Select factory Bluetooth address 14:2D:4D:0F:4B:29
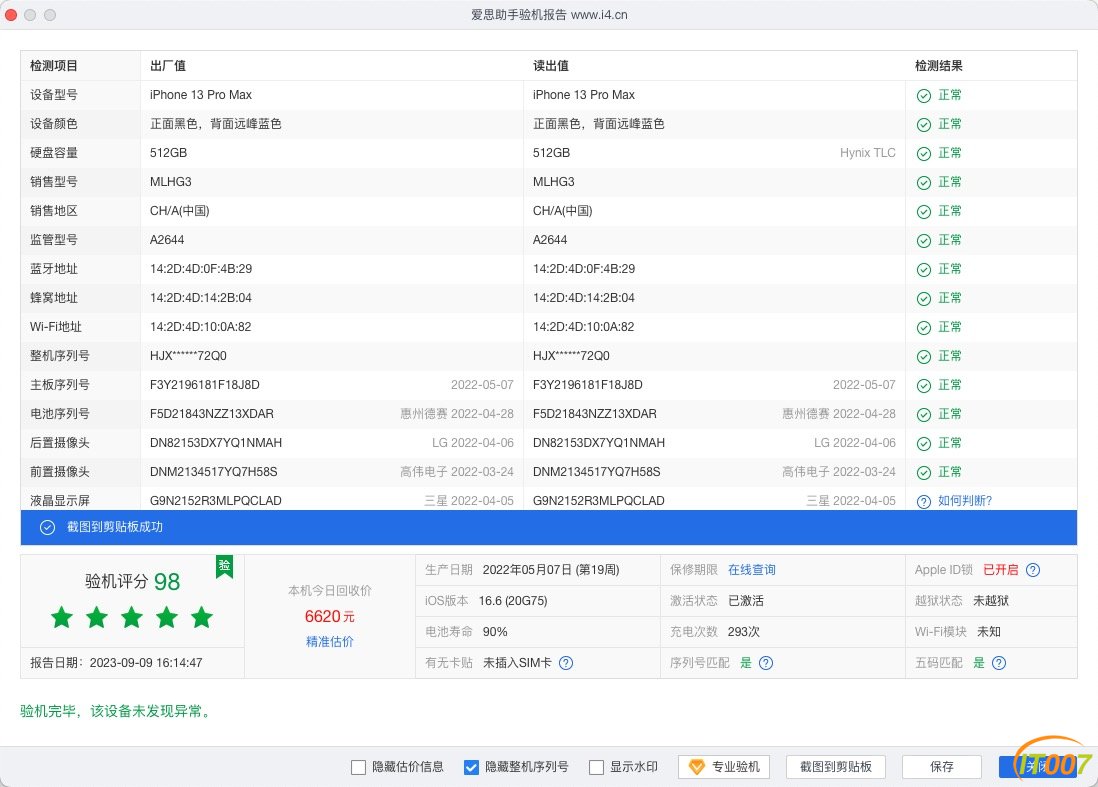Screen dimensions: 1098x787 [201, 269]
